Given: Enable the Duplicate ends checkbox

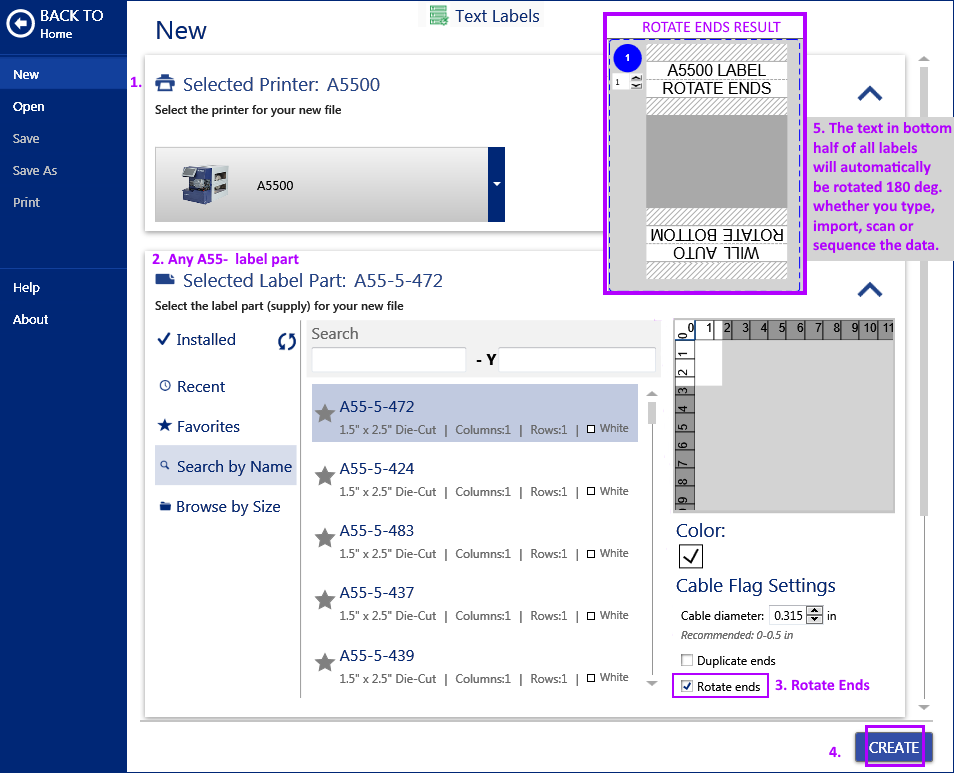Looking at the screenshot, I should (687, 660).
